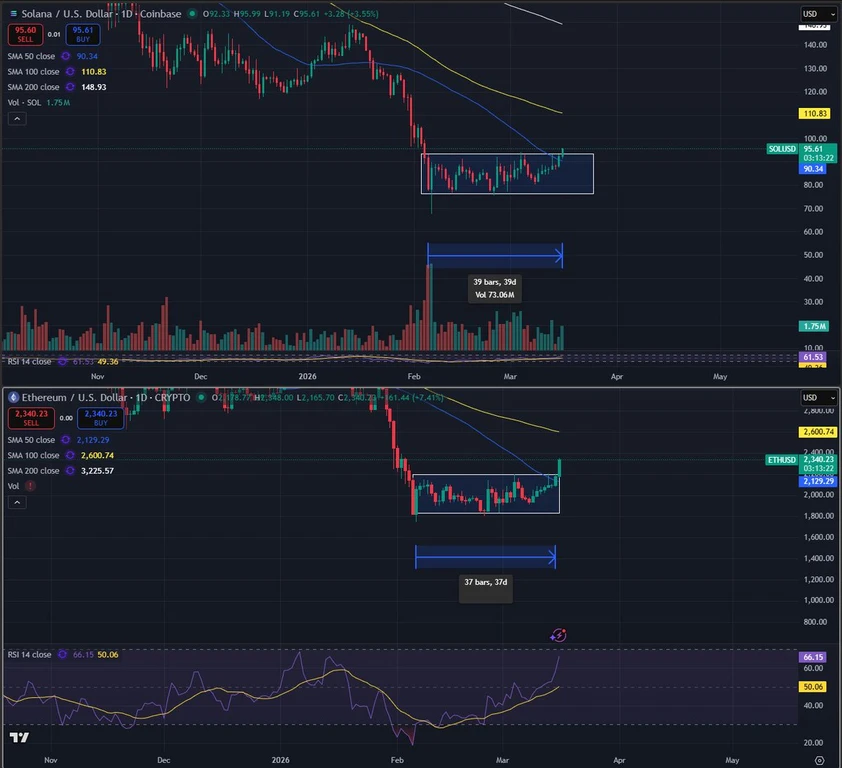Open settings icon for SMA 50 on Solana chart

click(x=66, y=56)
